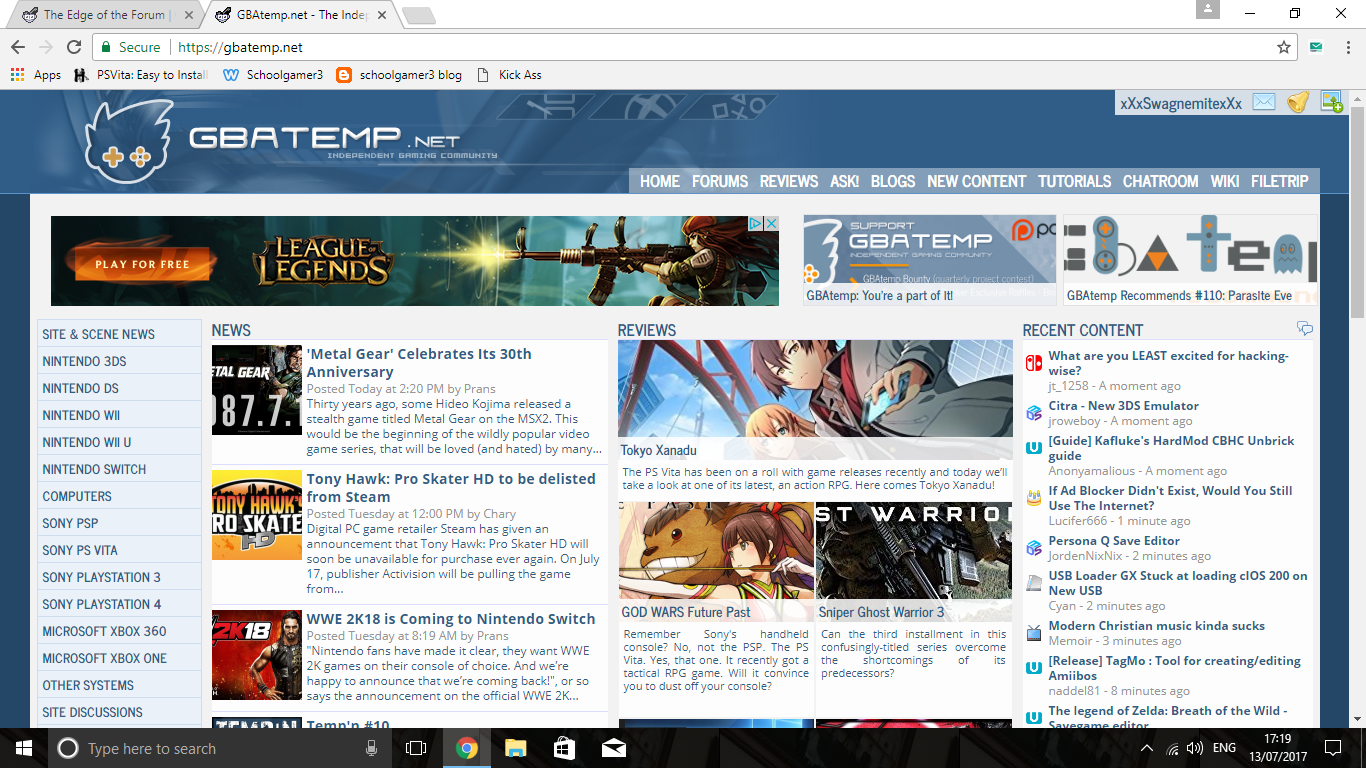
Task: Open the BLOGS navigation item
Action: pyautogui.click(x=893, y=181)
